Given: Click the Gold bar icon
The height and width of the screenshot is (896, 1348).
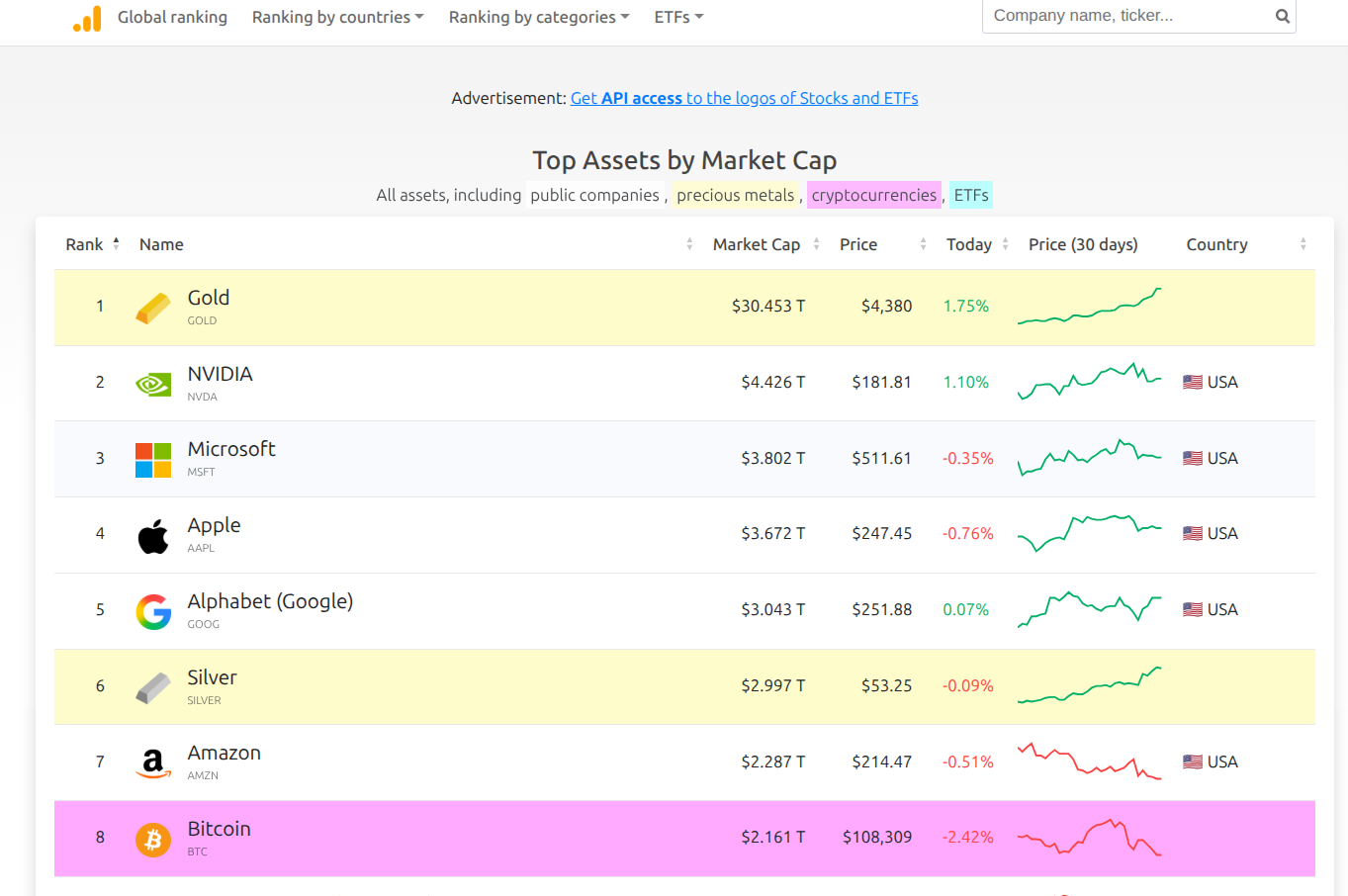Looking at the screenshot, I should click(153, 308).
